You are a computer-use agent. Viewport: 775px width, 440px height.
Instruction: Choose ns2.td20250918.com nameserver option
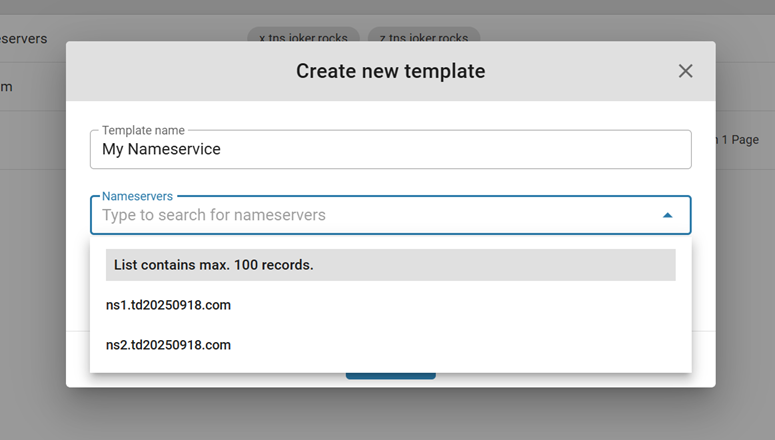coord(168,345)
